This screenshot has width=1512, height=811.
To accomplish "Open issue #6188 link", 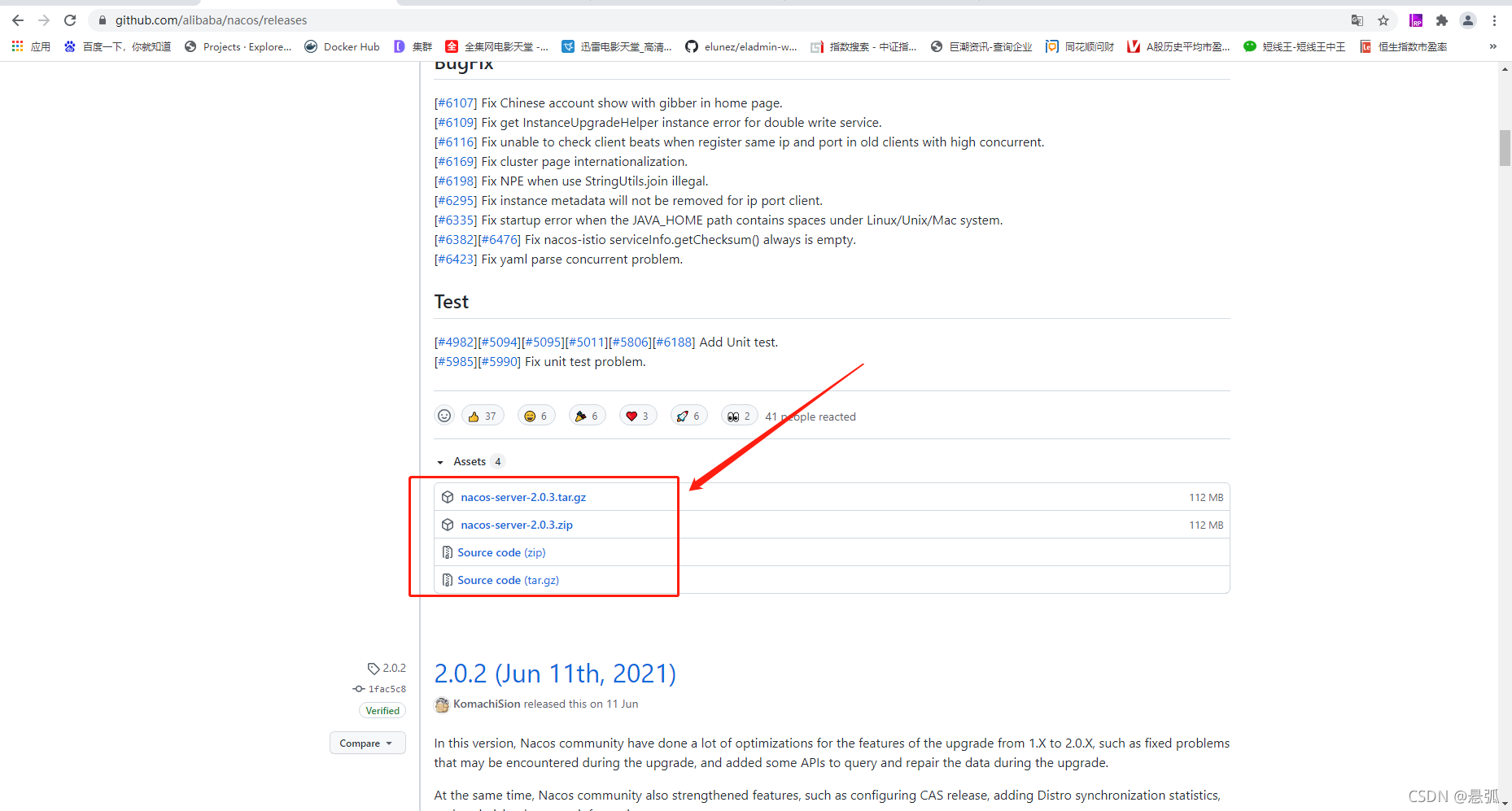I will point(674,342).
